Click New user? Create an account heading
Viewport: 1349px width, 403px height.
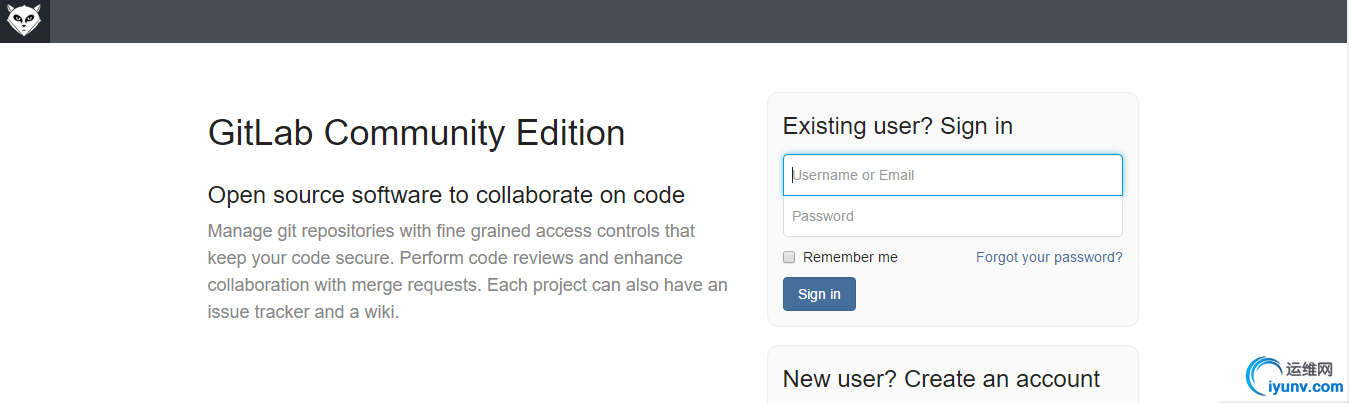(941, 379)
